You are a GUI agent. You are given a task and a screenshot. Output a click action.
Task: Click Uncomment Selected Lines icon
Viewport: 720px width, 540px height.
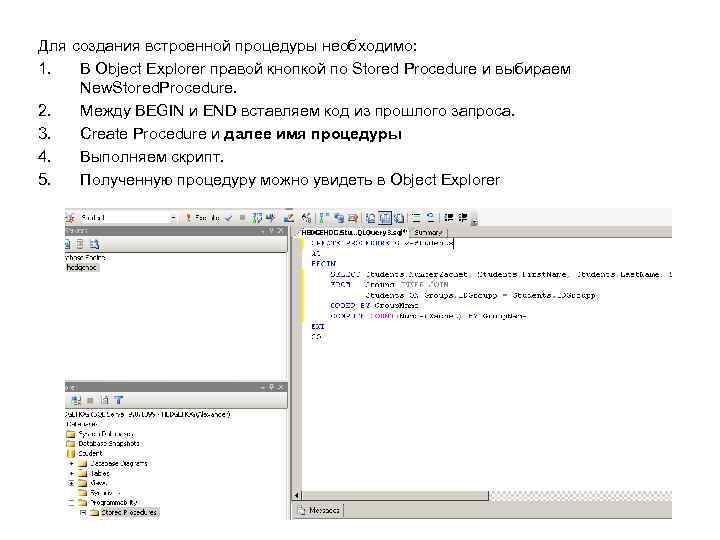pyautogui.click(x=430, y=218)
